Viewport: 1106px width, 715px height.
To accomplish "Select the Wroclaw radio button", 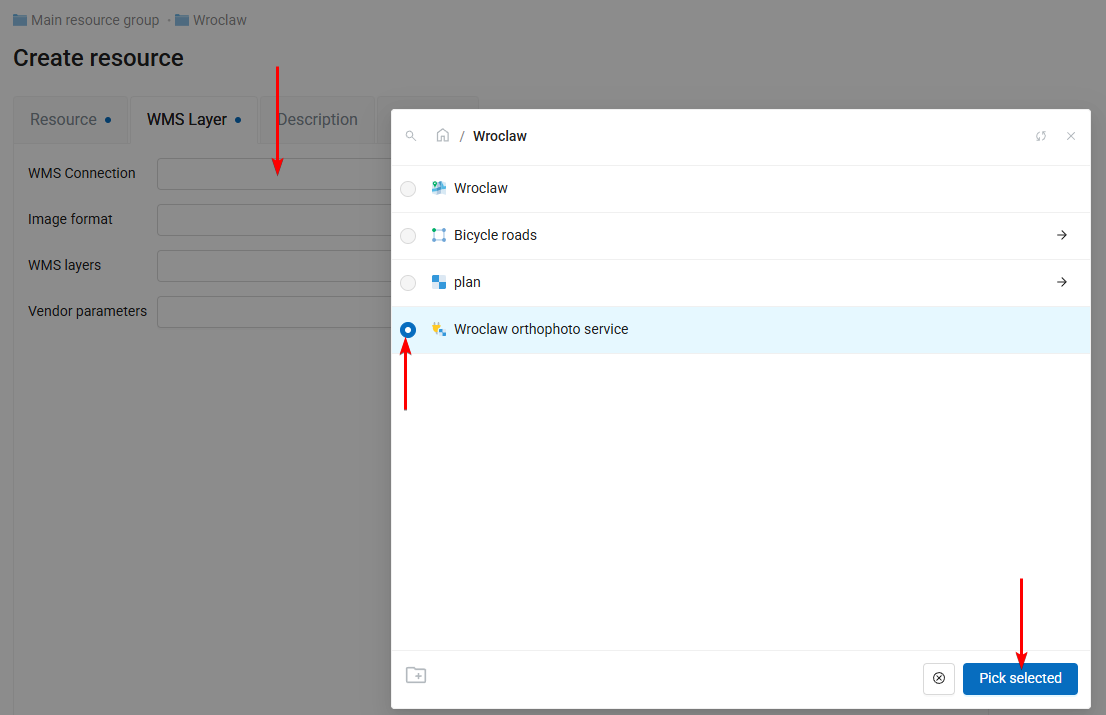I will (x=408, y=189).
